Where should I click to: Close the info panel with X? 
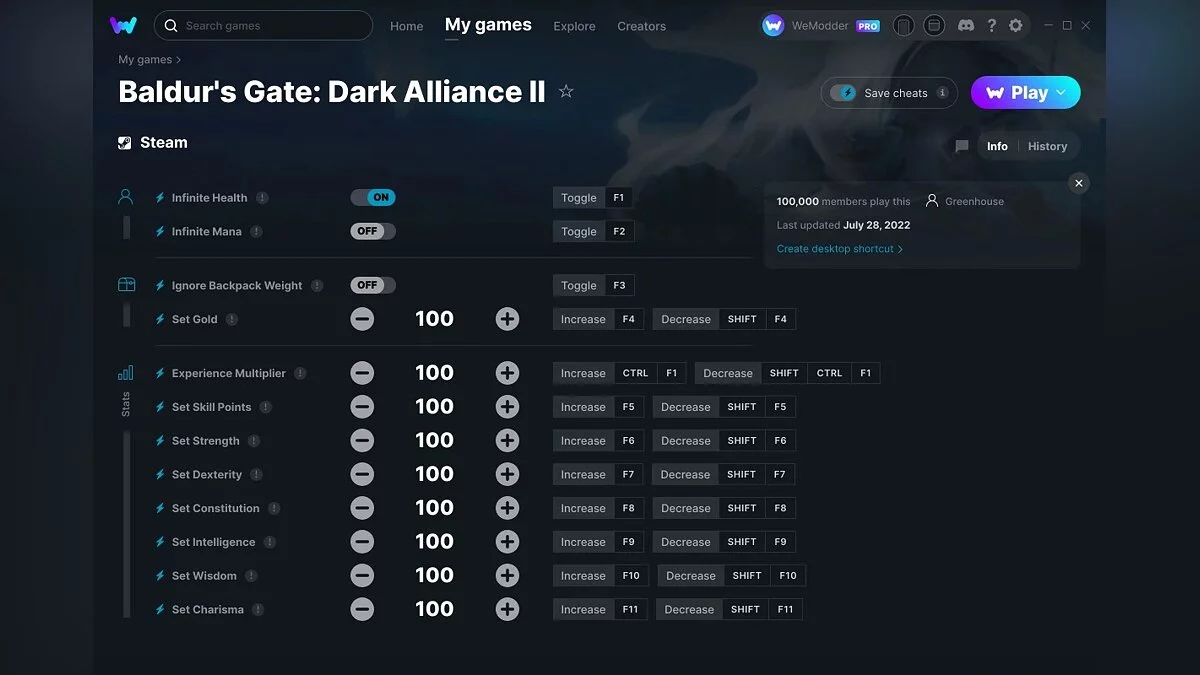(x=1078, y=183)
